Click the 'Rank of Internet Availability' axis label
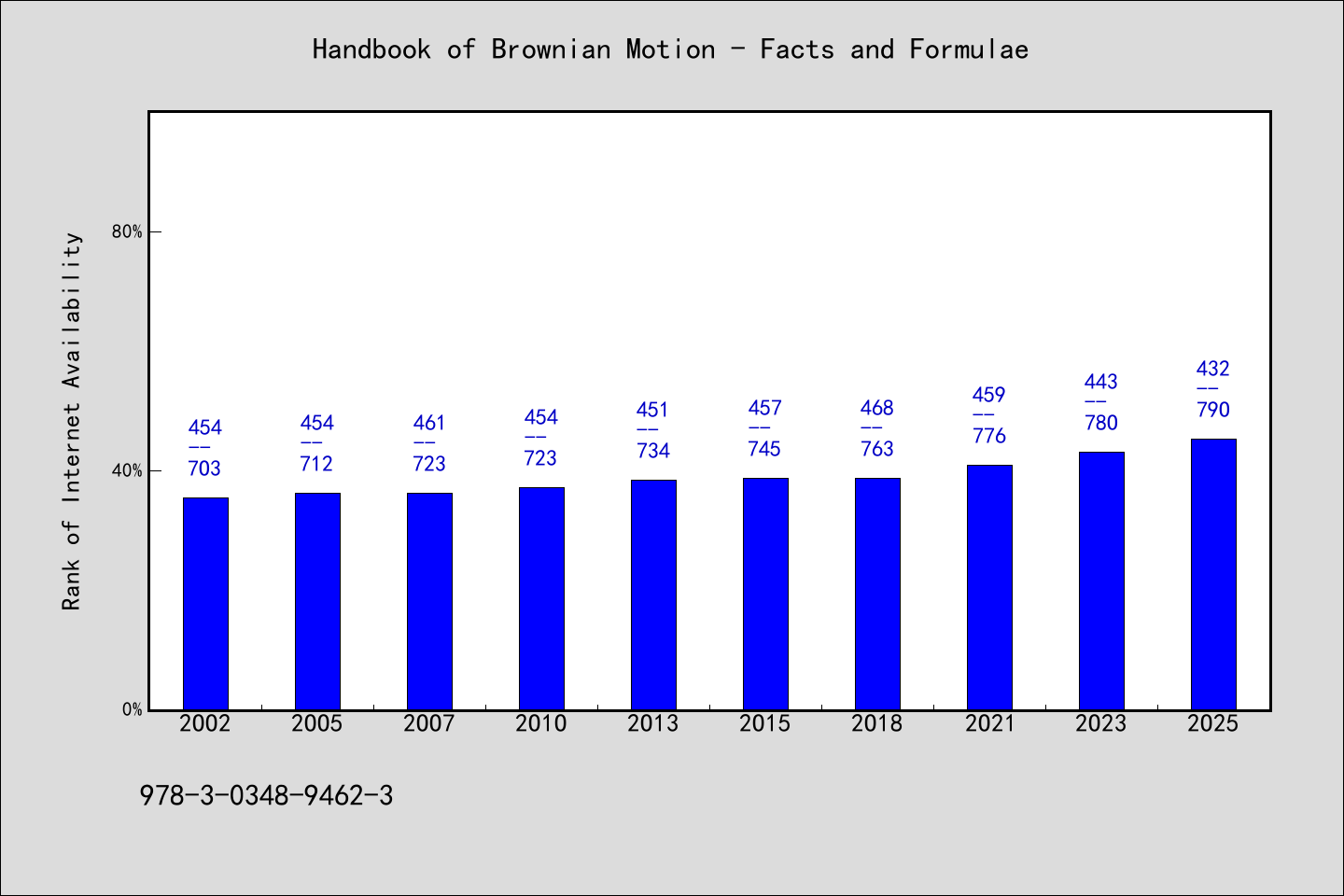This screenshot has height=896, width=1344. pos(72,421)
